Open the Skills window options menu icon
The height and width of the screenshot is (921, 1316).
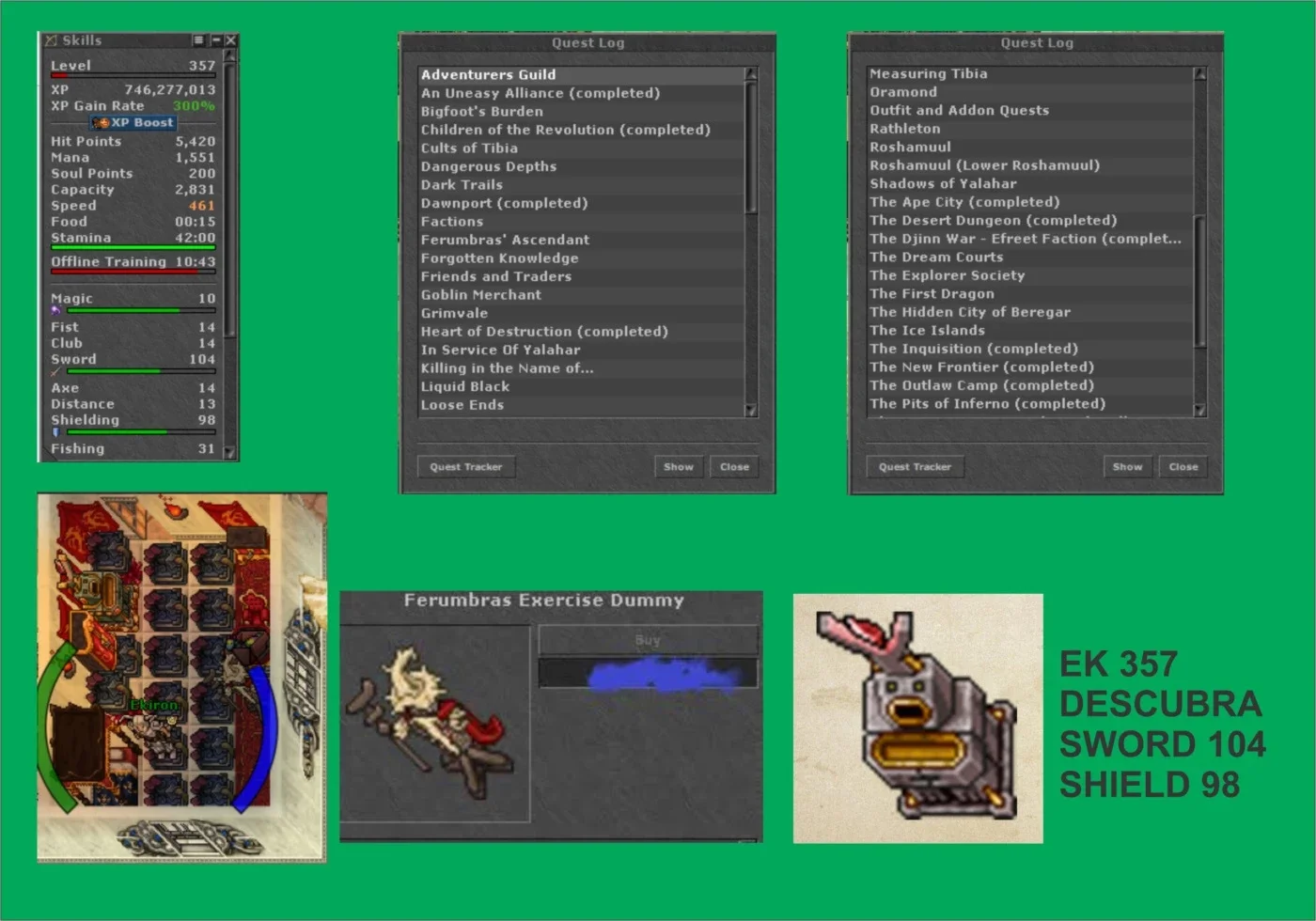pyautogui.click(x=198, y=40)
